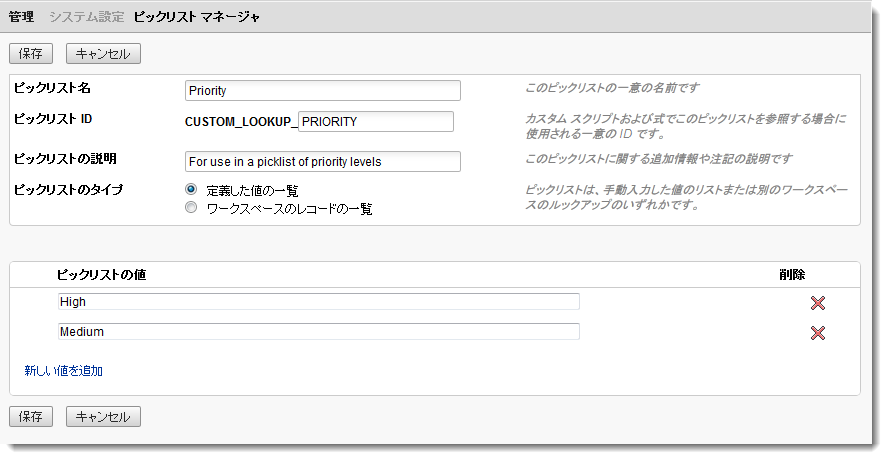The width and height of the screenshot is (887, 459).
Task: Click the bottom キャンセル button
Action: point(103,417)
